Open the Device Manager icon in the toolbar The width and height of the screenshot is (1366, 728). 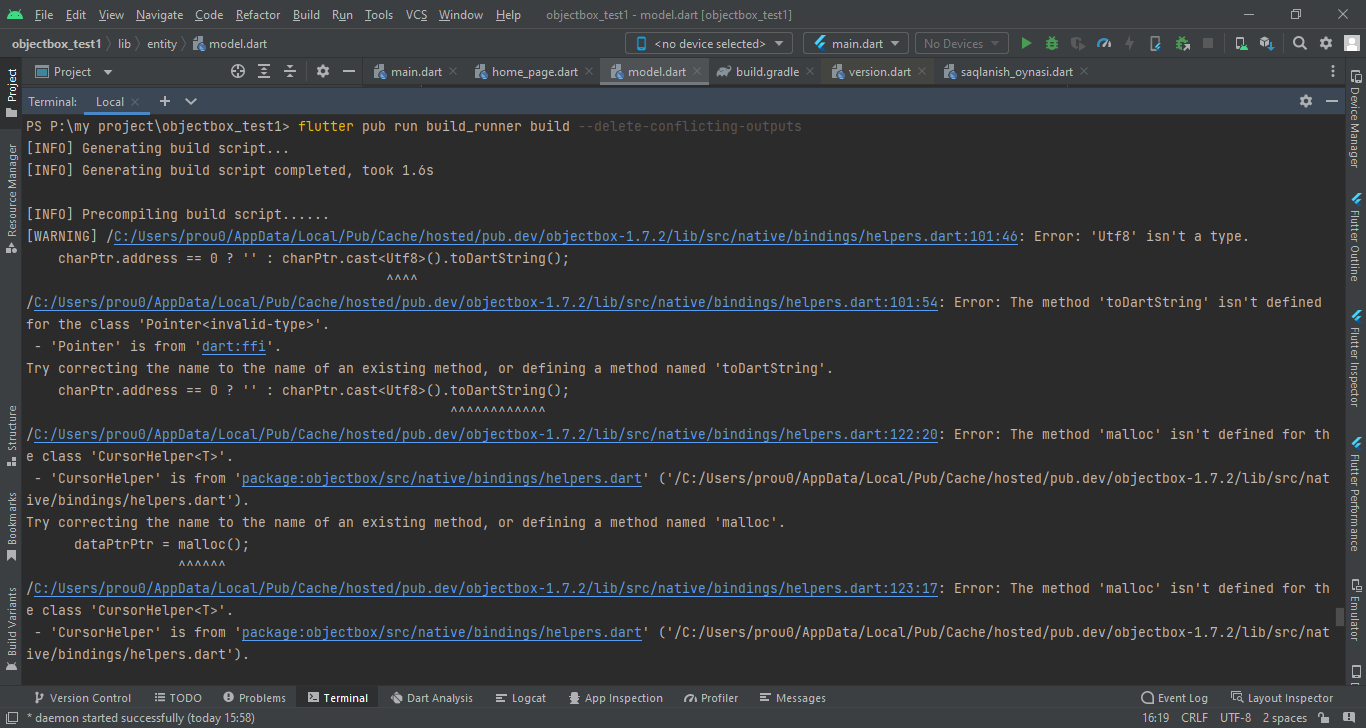[1240, 43]
